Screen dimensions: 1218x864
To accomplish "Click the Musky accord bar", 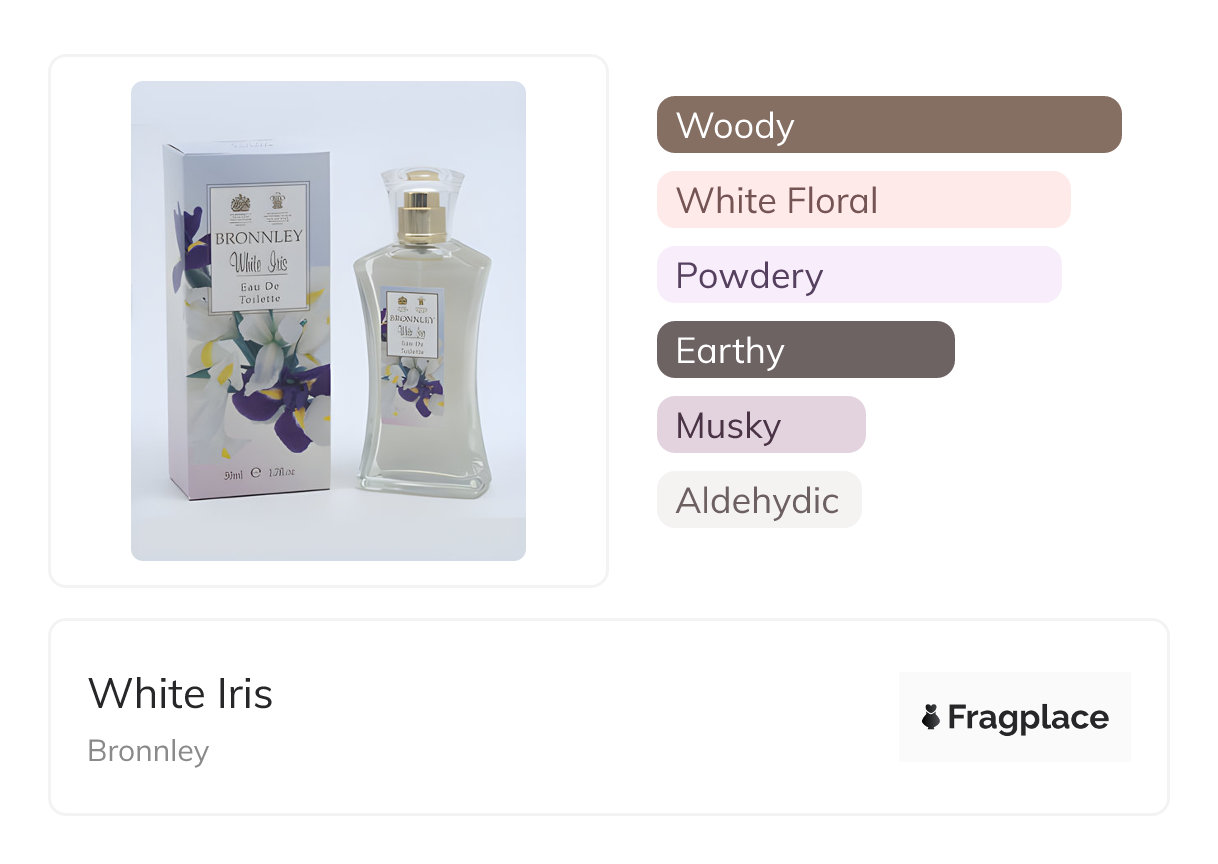I will (760, 425).
